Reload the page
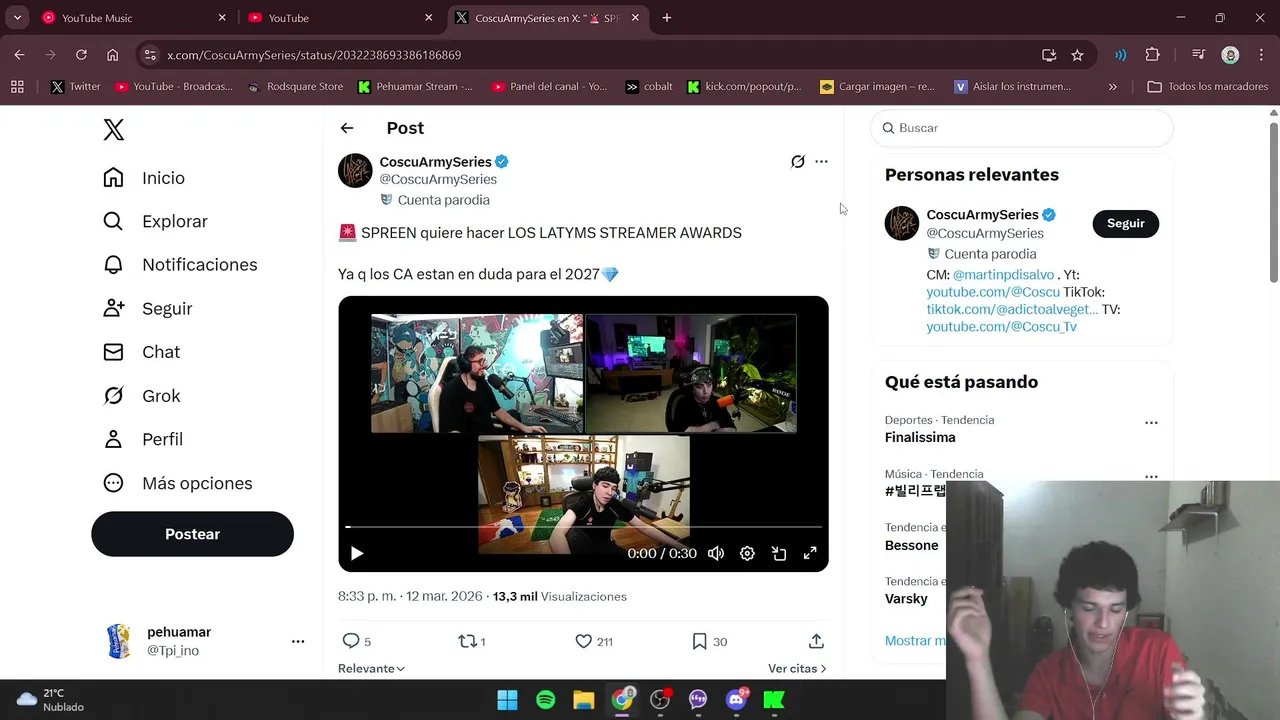The height and width of the screenshot is (720, 1280). point(81,55)
